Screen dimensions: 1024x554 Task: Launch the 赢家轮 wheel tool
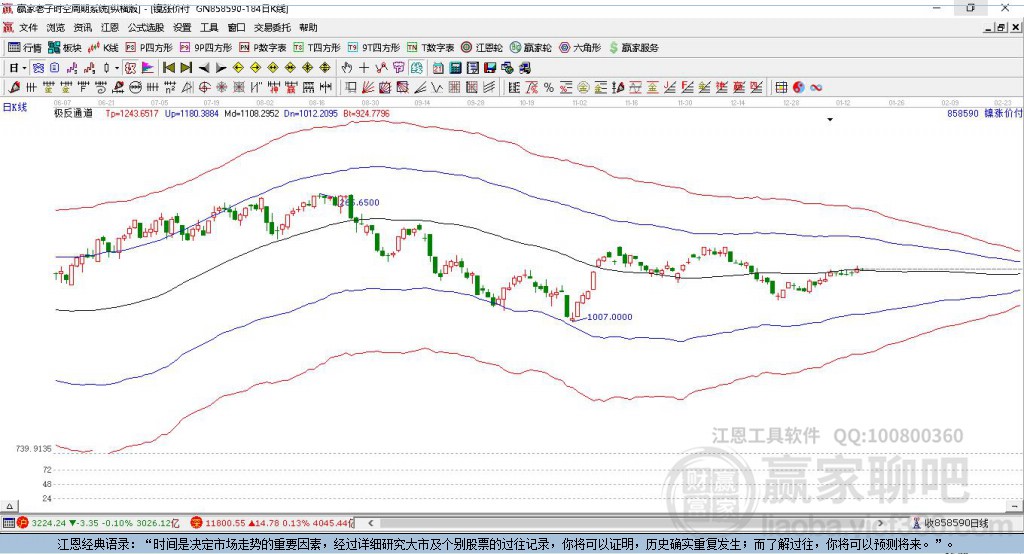coord(531,48)
